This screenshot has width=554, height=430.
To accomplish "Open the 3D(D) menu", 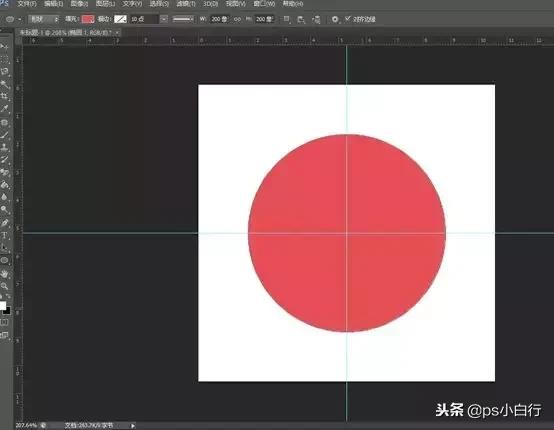I will coord(210,4).
